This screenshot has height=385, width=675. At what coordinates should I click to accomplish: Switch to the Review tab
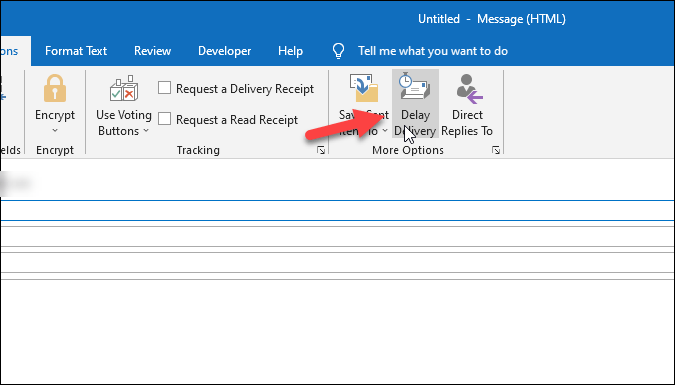coord(152,51)
